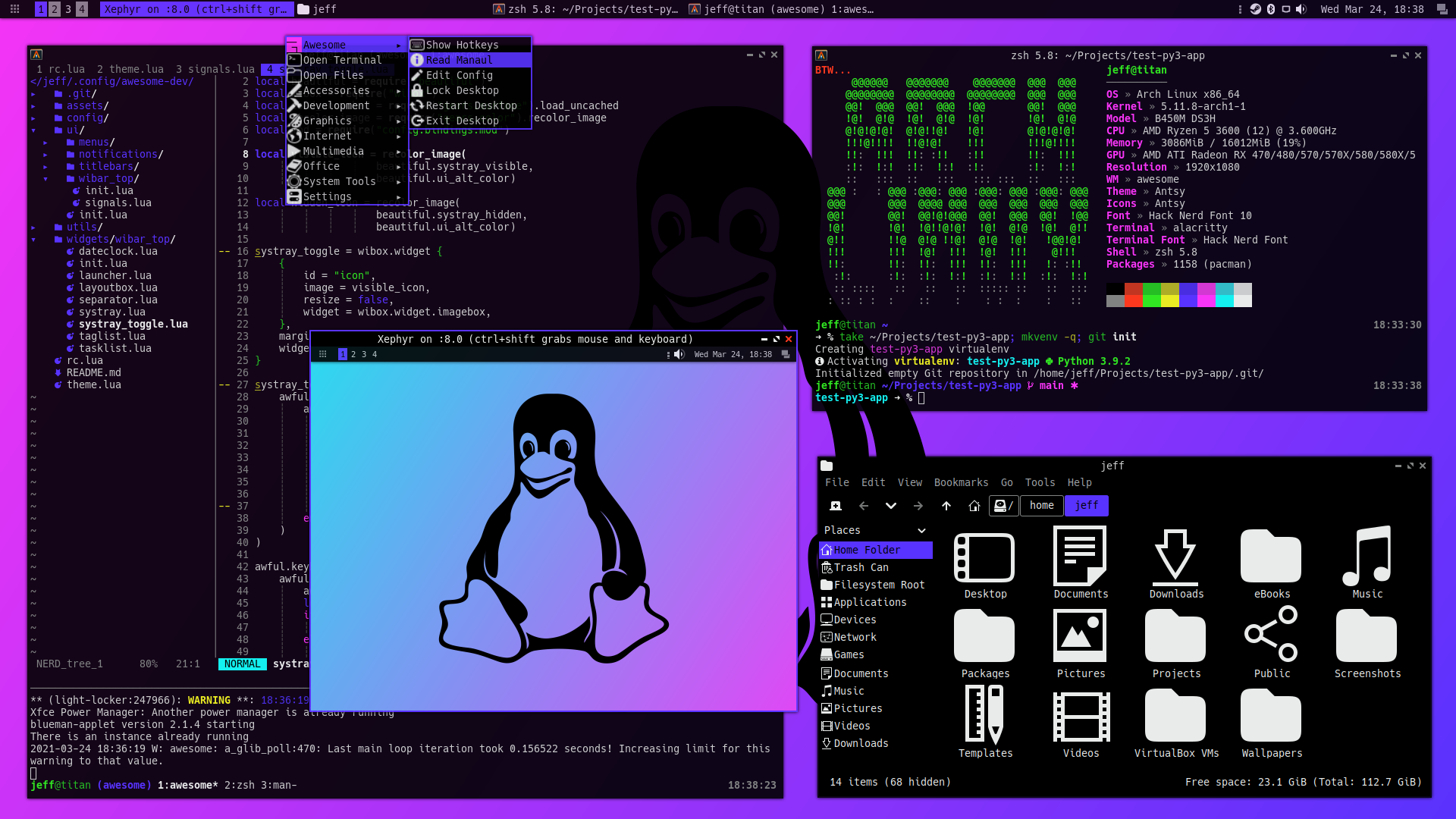The height and width of the screenshot is (819, 1456).
Task: Go back in file manager history
Action: point(864,506)
